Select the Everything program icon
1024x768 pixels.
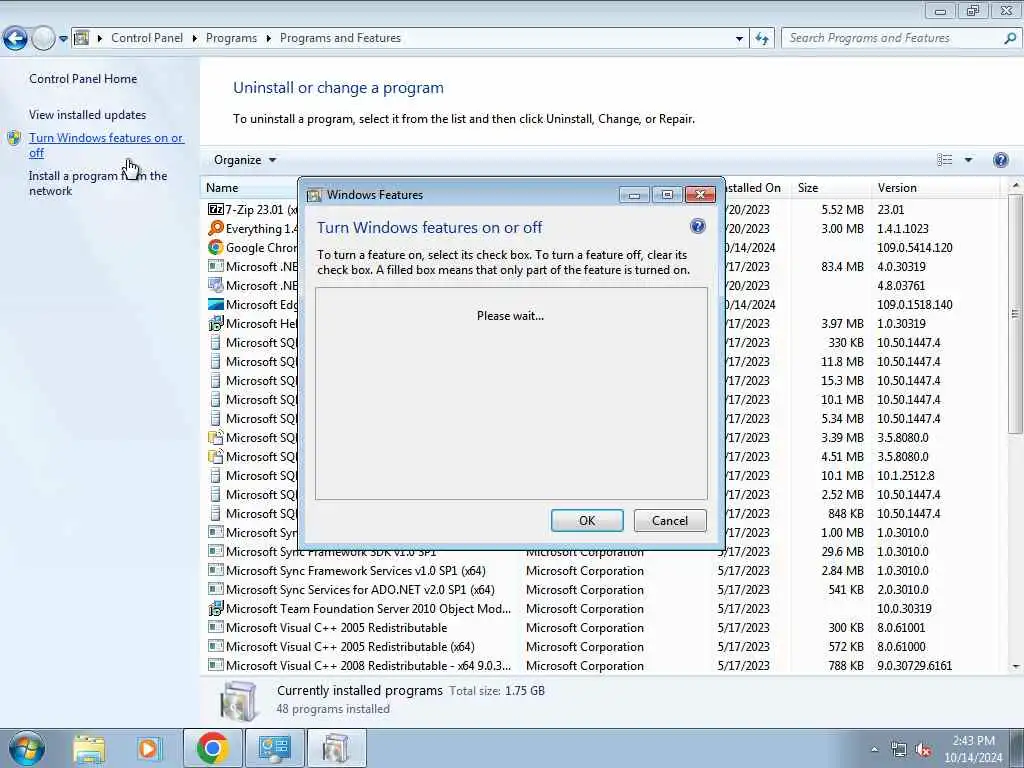(216, 228)
